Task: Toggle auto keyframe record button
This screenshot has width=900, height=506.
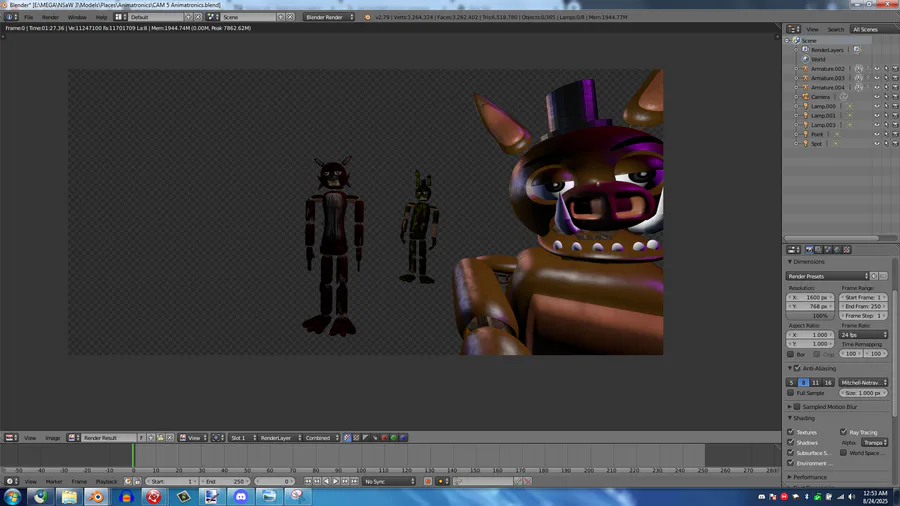Action: click(x=428, y=481)
